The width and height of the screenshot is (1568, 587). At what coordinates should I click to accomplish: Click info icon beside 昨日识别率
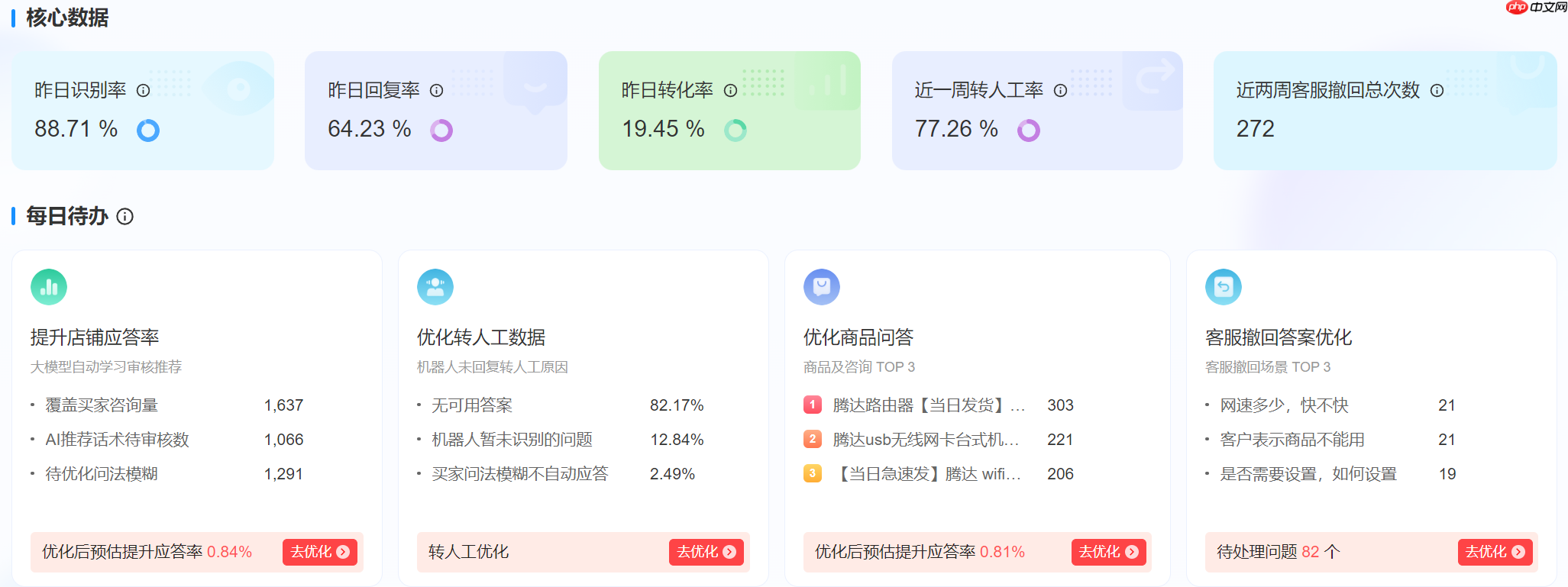tap(142, 90)
